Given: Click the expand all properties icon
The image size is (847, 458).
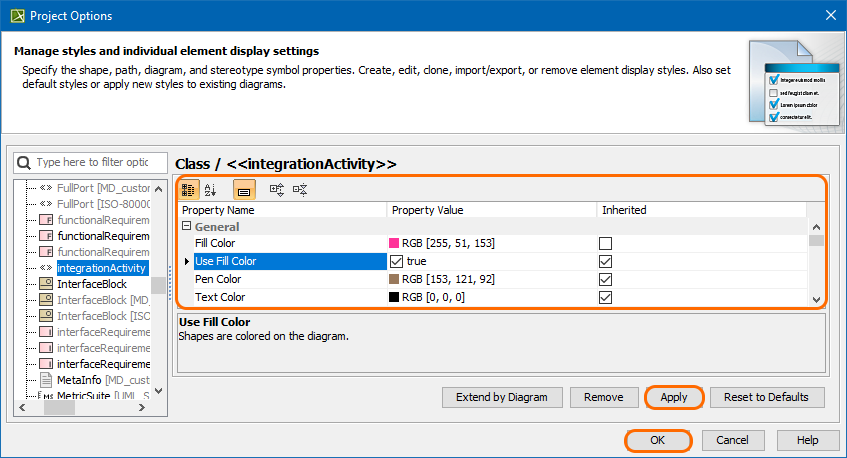Looking at the screenshot, I should tap(277, 189).
